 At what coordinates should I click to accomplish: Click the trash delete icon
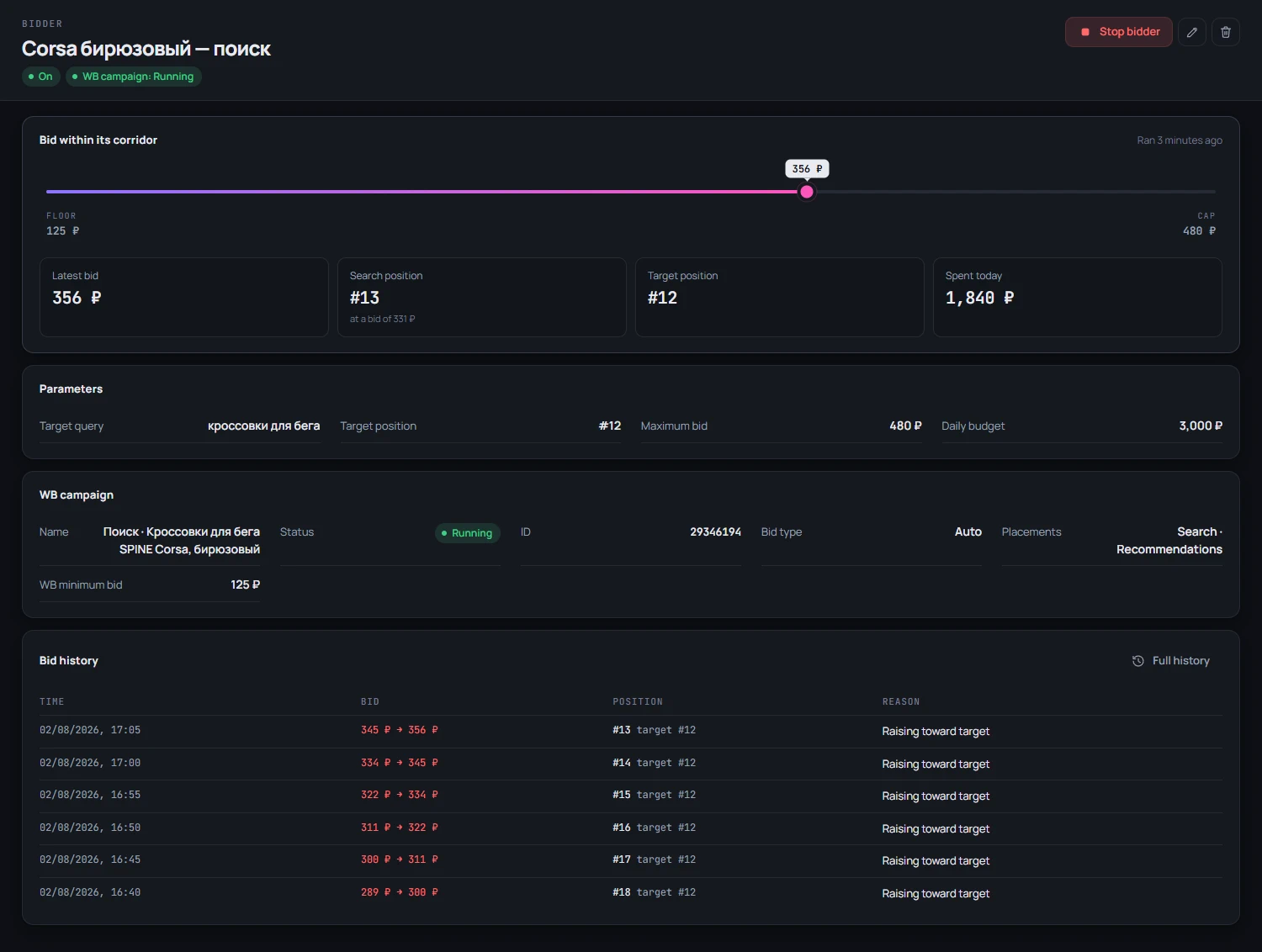1225,32
